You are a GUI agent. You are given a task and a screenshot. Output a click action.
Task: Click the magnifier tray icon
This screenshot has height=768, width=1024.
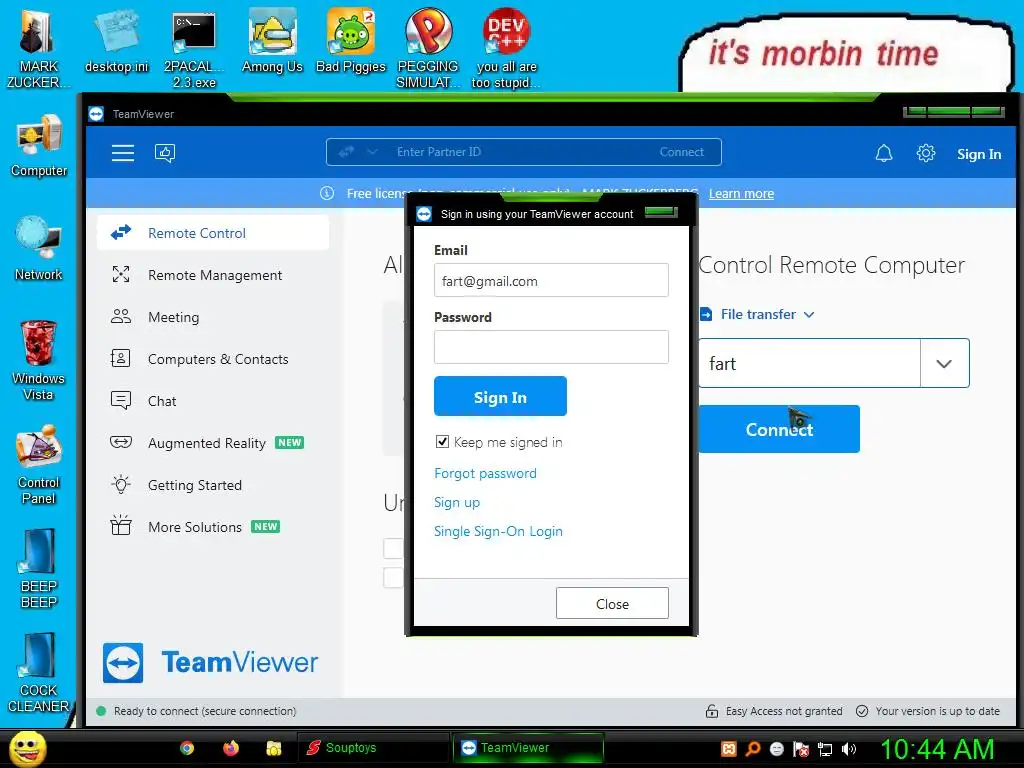tap(753, 749)
